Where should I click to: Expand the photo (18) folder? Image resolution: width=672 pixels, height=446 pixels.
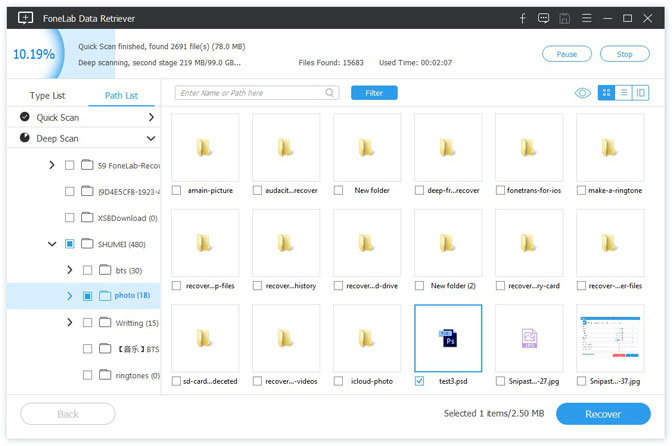[69, 296]
